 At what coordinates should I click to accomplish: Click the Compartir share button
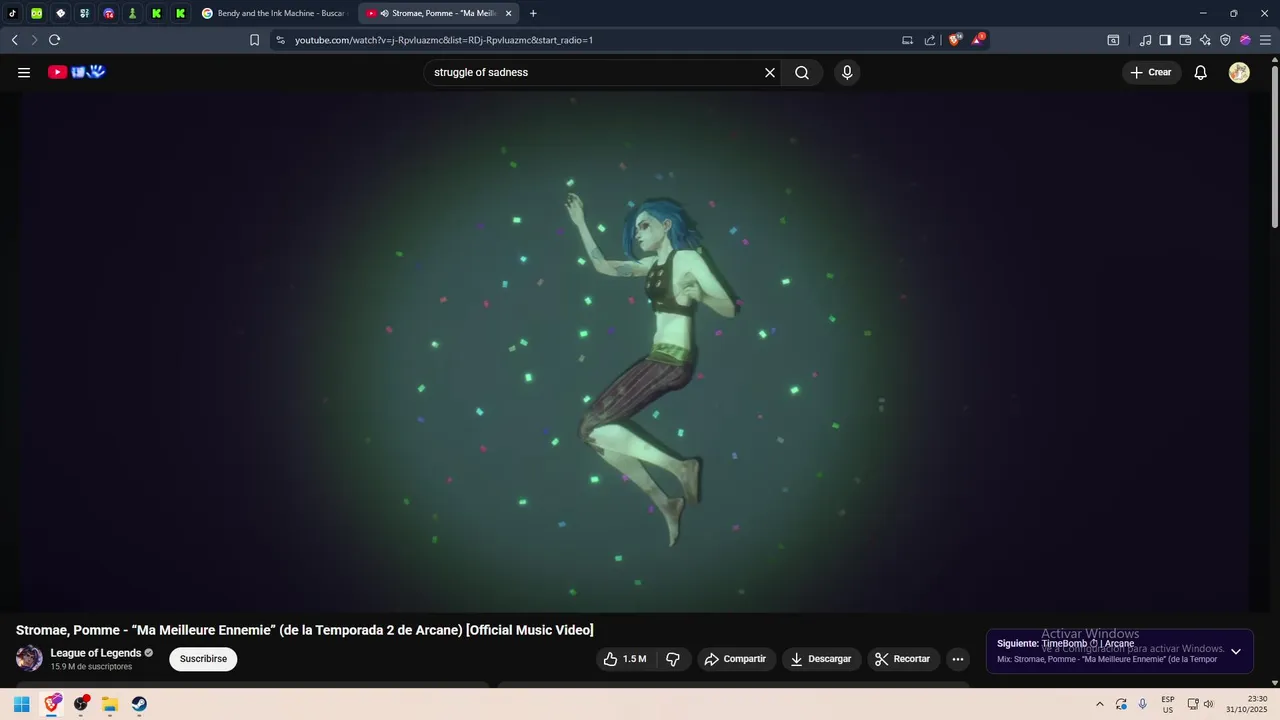735,659
